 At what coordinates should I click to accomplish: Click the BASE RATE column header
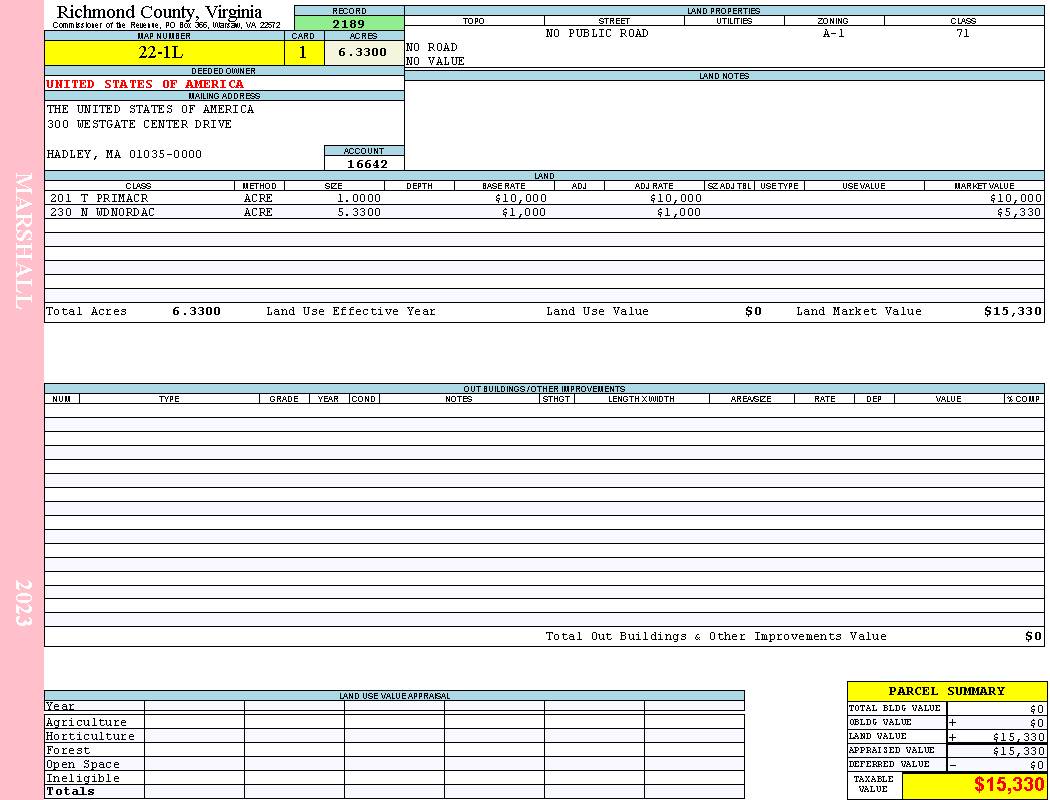click(504, 186)
